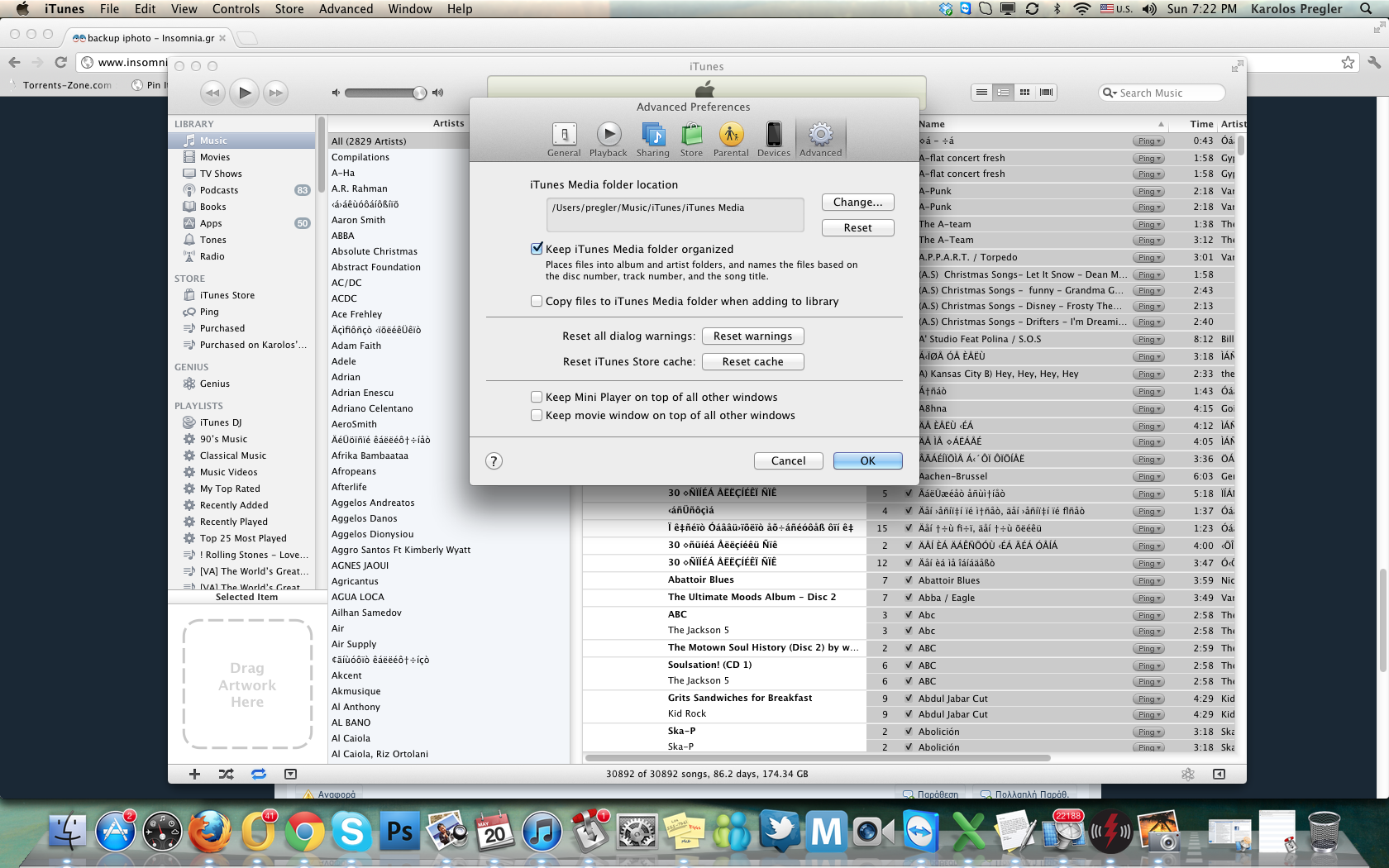Toggle repeat in iTunes bottom bar
This screenshot has width=1389, height=868.
[259, 774]
